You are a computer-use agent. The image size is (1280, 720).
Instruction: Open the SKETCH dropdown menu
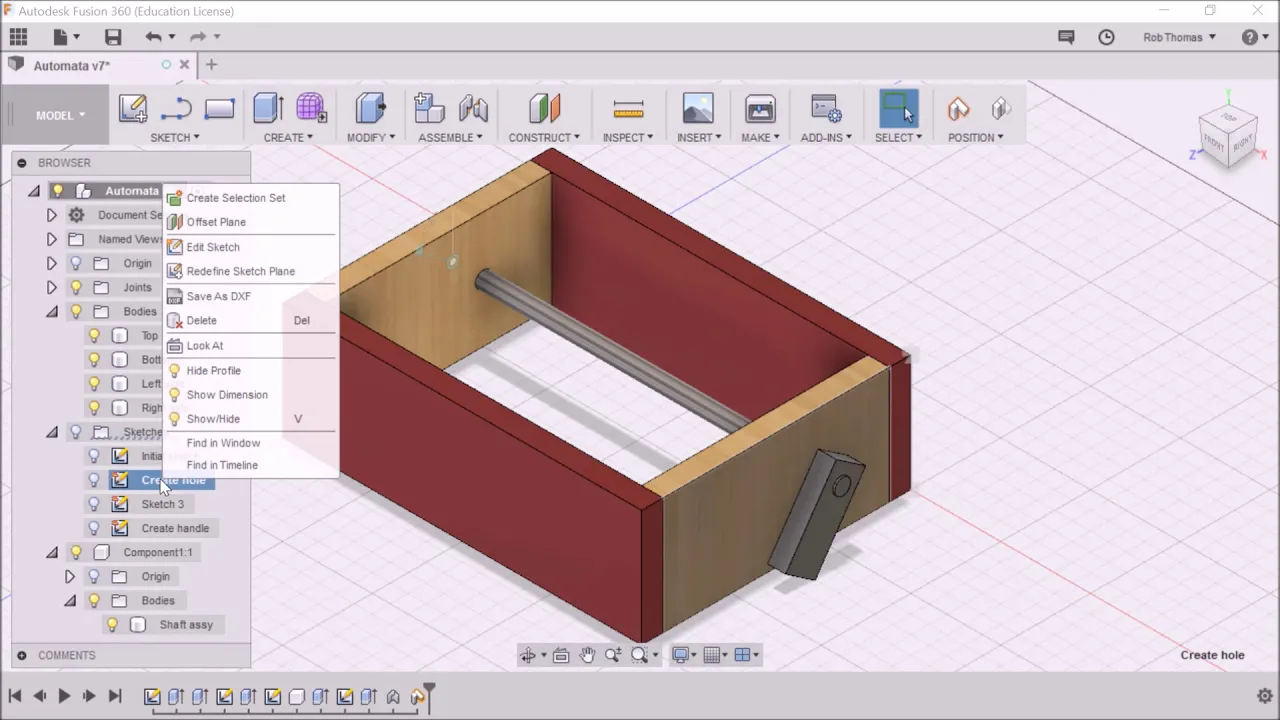tap(174, 137)
